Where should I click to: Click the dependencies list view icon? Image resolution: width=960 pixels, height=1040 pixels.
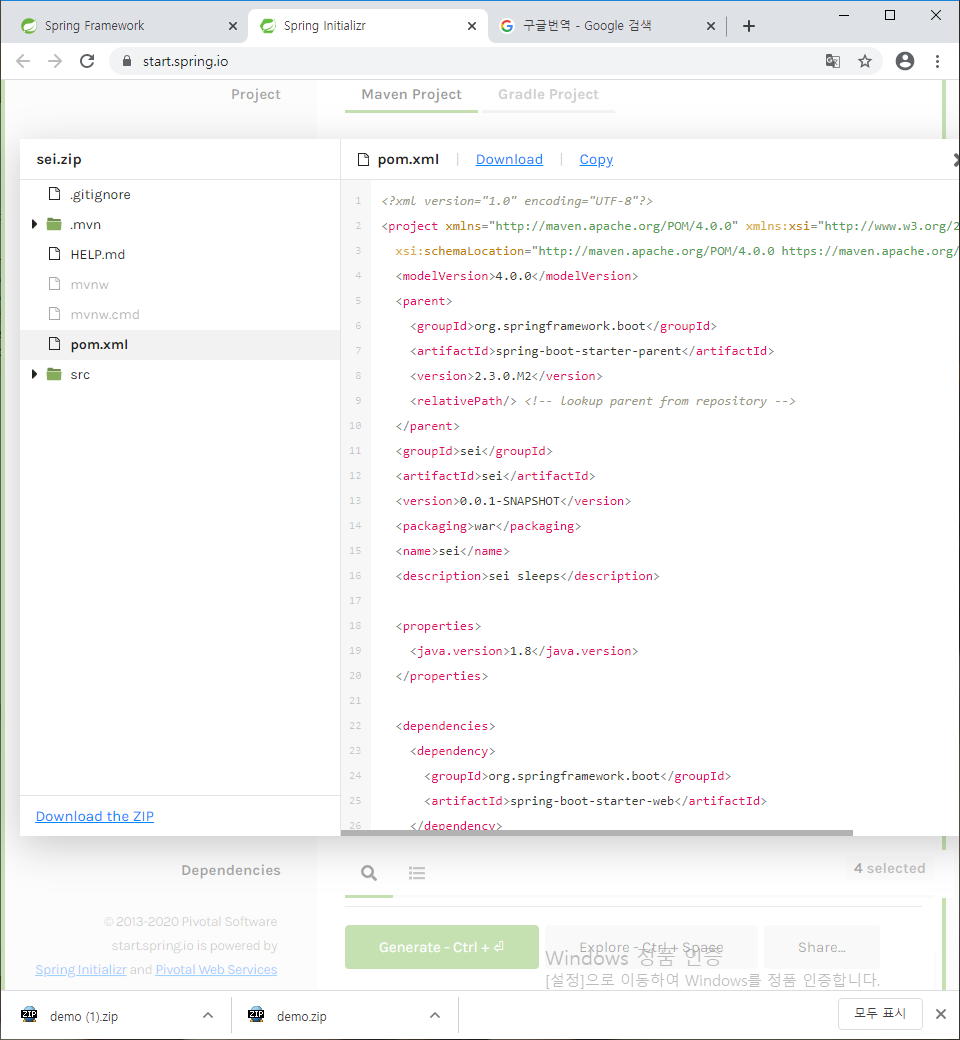(x=417, y=873)
